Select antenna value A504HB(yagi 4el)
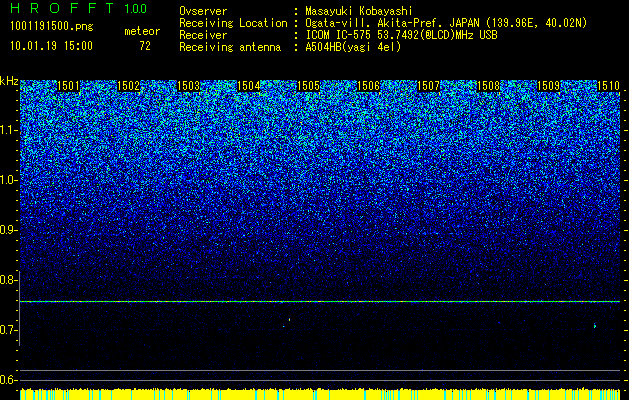 tap(353, 47)
